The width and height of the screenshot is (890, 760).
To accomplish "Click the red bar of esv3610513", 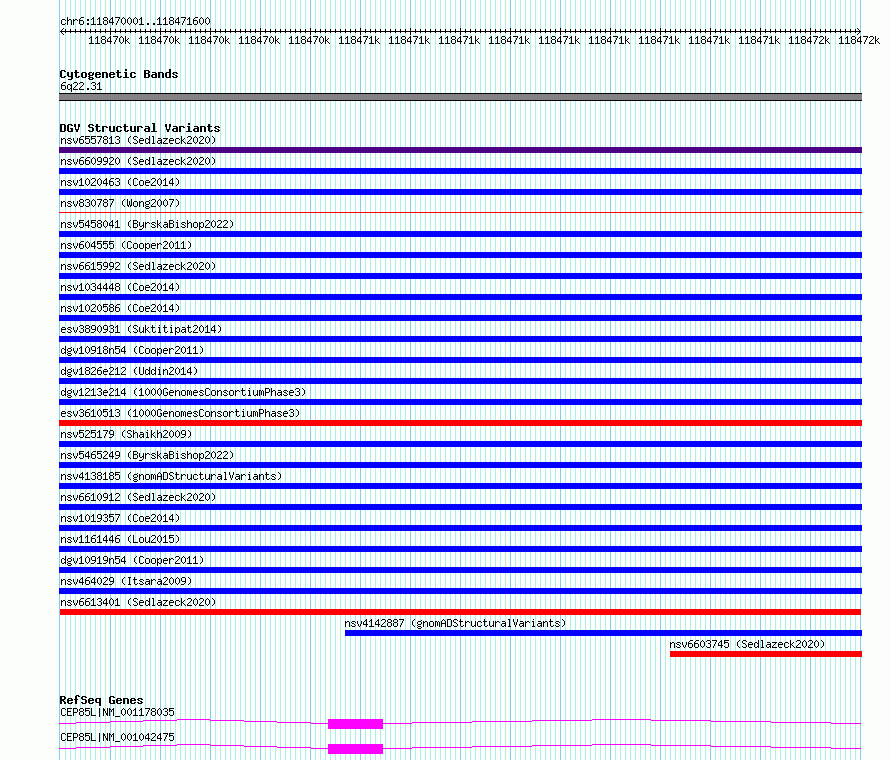I will click(x=460, y=423).
